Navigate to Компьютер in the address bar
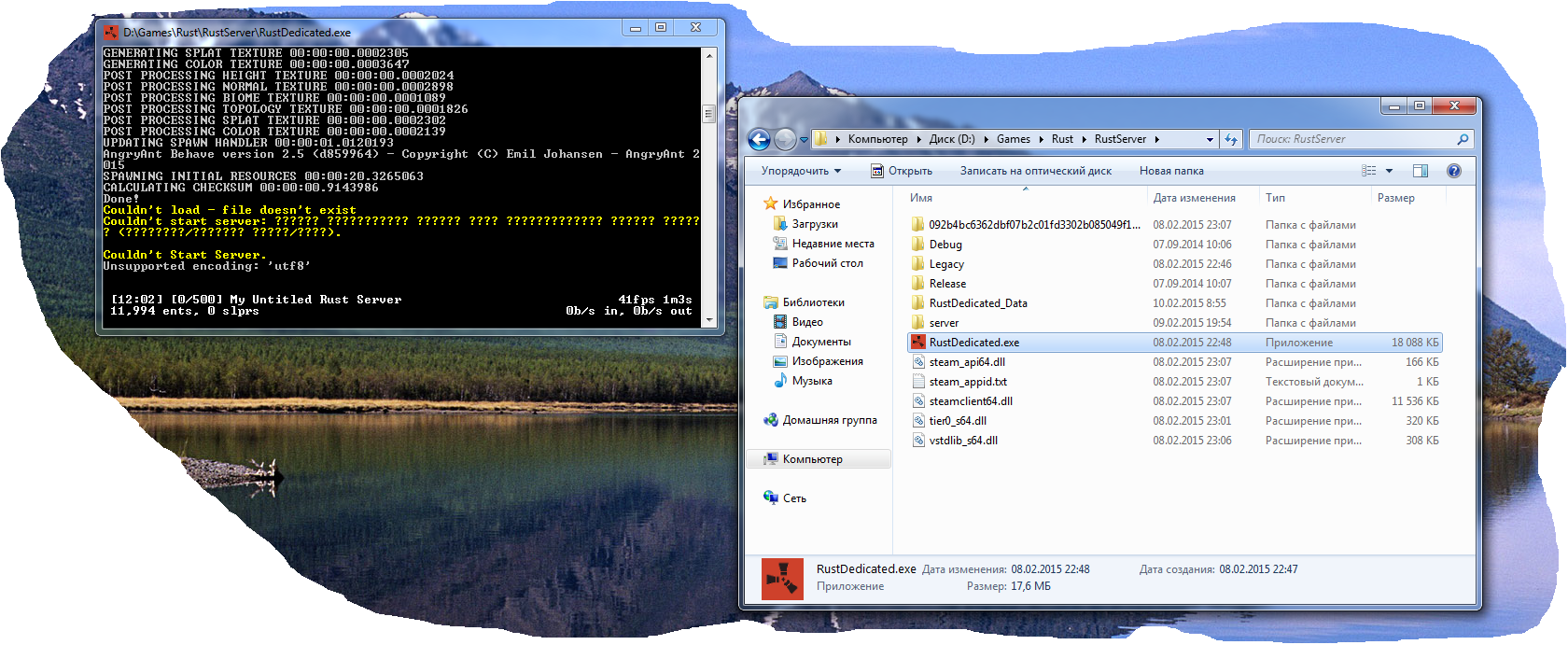This screenshot has width=1568, height=645. [x=878, y=139]
